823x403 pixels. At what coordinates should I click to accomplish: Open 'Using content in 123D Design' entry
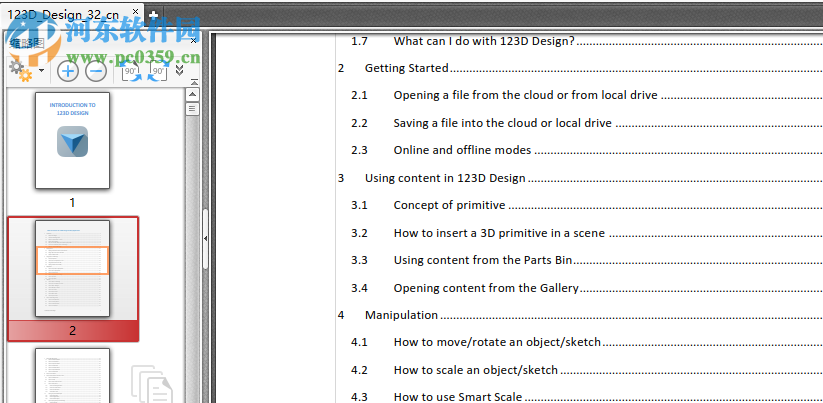point(445,178)
